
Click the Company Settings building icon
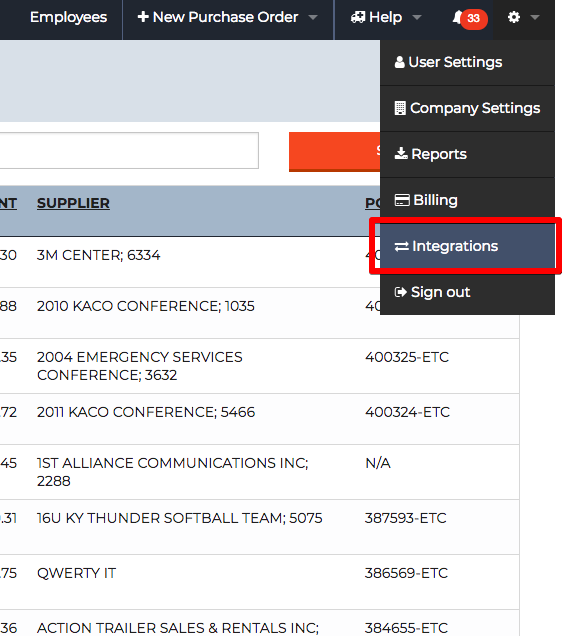pos(400,108)
